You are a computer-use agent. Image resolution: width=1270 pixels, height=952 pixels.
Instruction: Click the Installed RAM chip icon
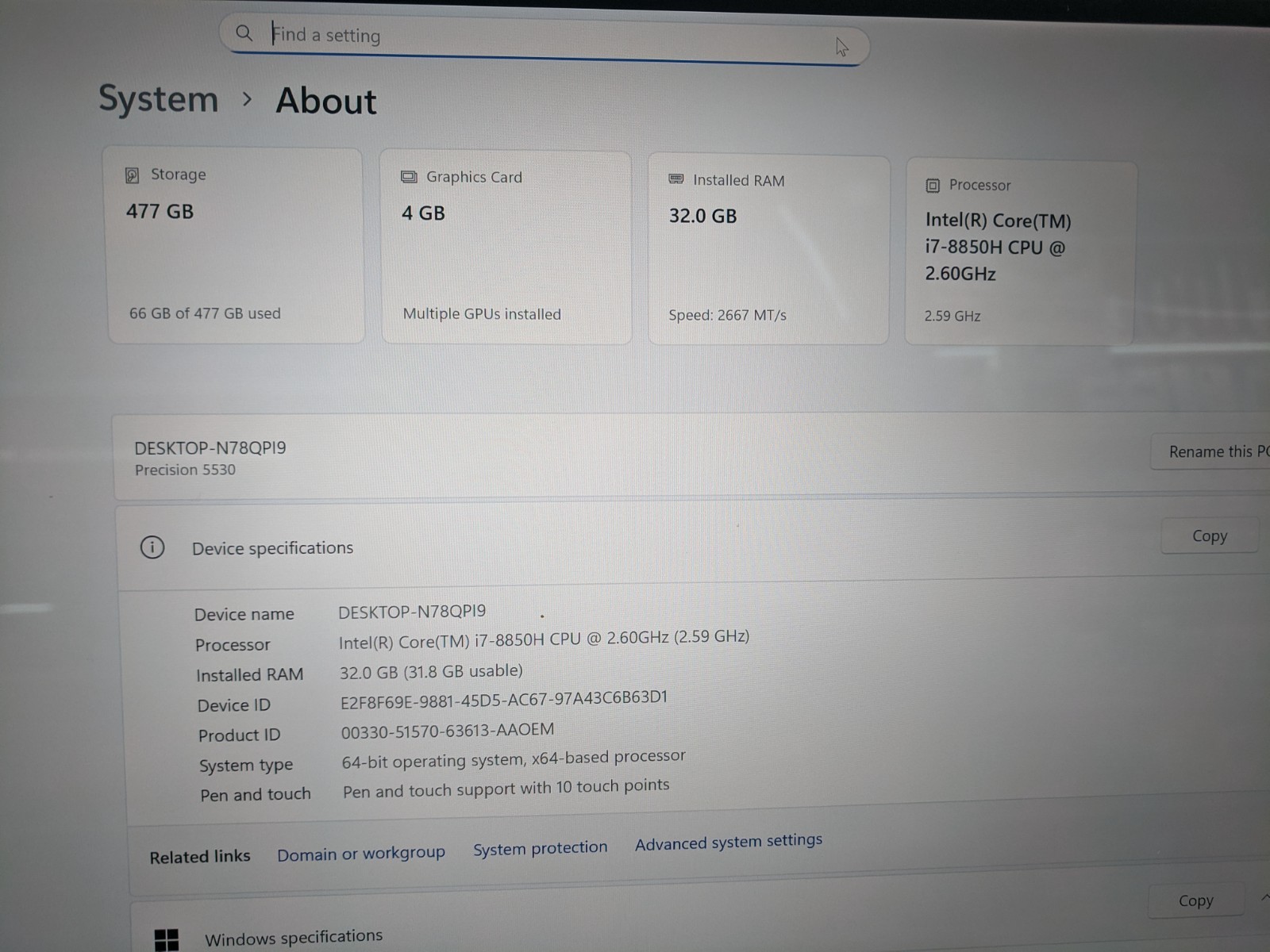coord(676,179)
